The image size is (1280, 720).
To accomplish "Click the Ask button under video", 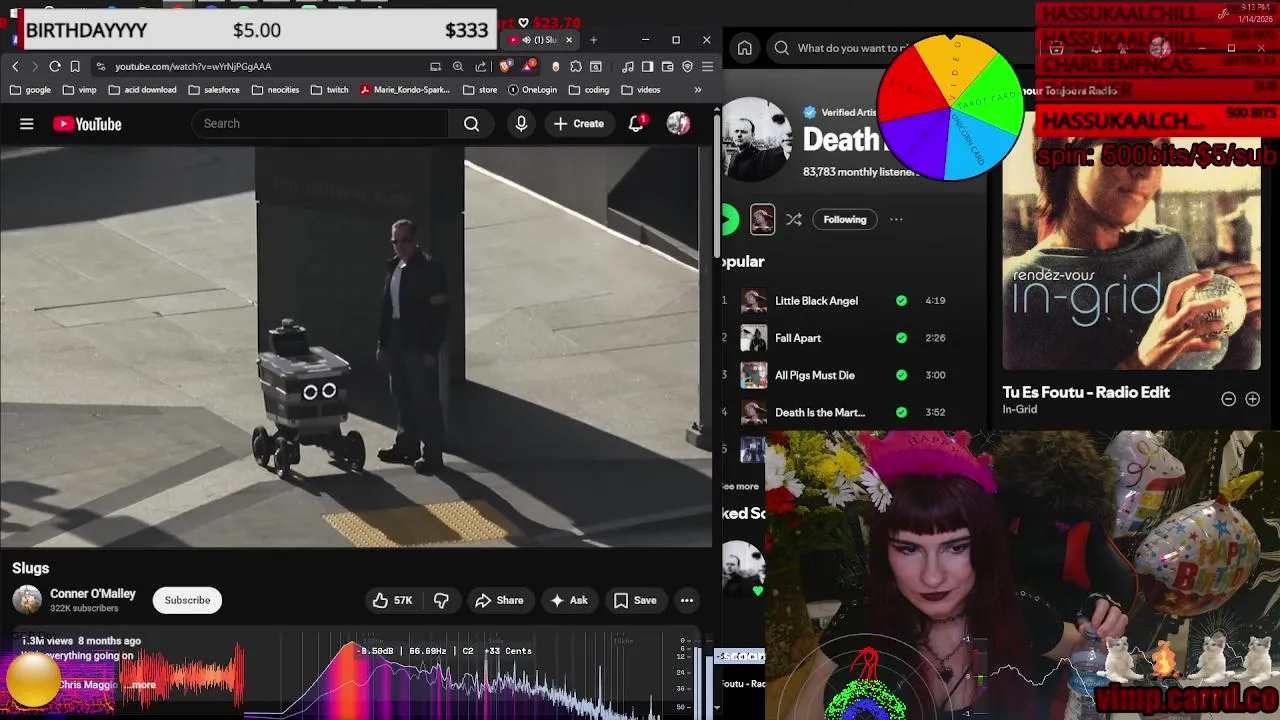I will pos(568,600).
